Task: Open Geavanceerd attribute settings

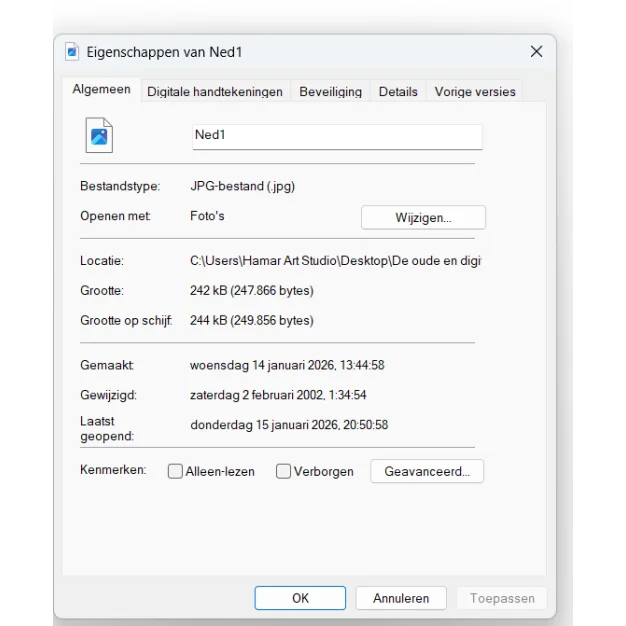Action: click(427, 471)
